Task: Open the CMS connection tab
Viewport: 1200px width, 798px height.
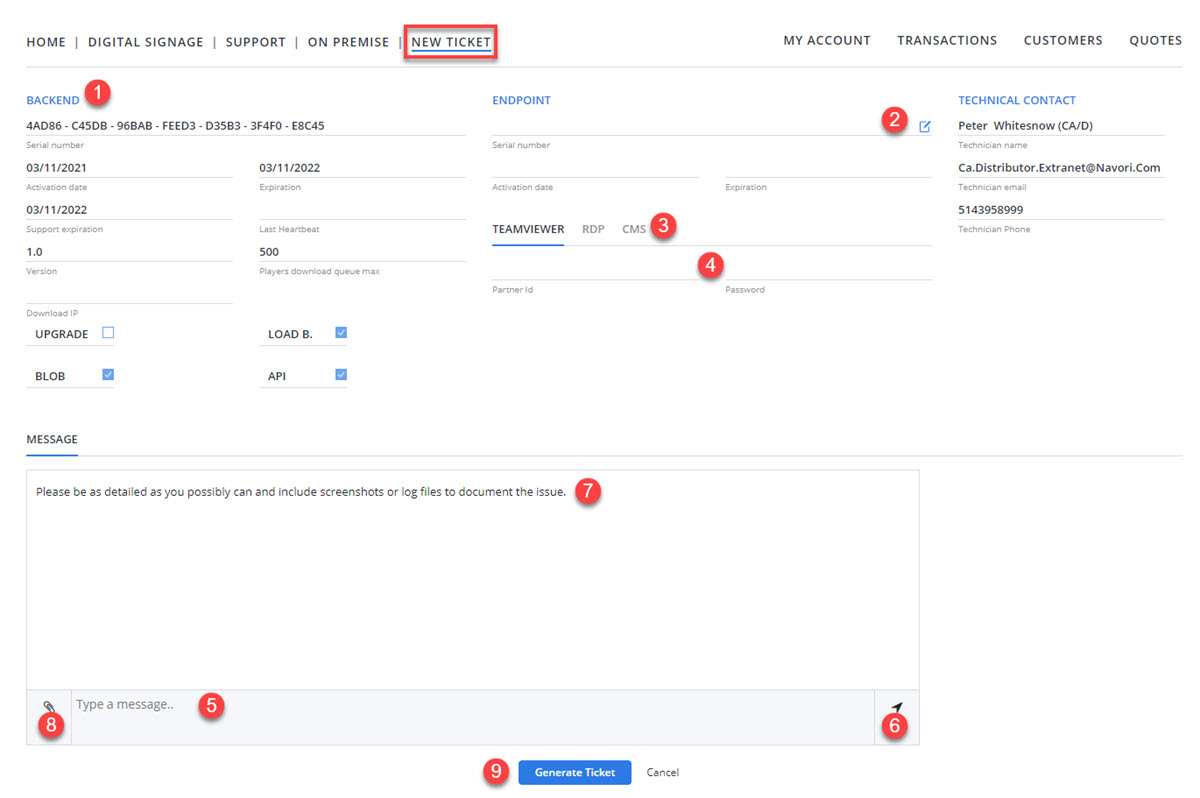Action: [x=634, y=229]
